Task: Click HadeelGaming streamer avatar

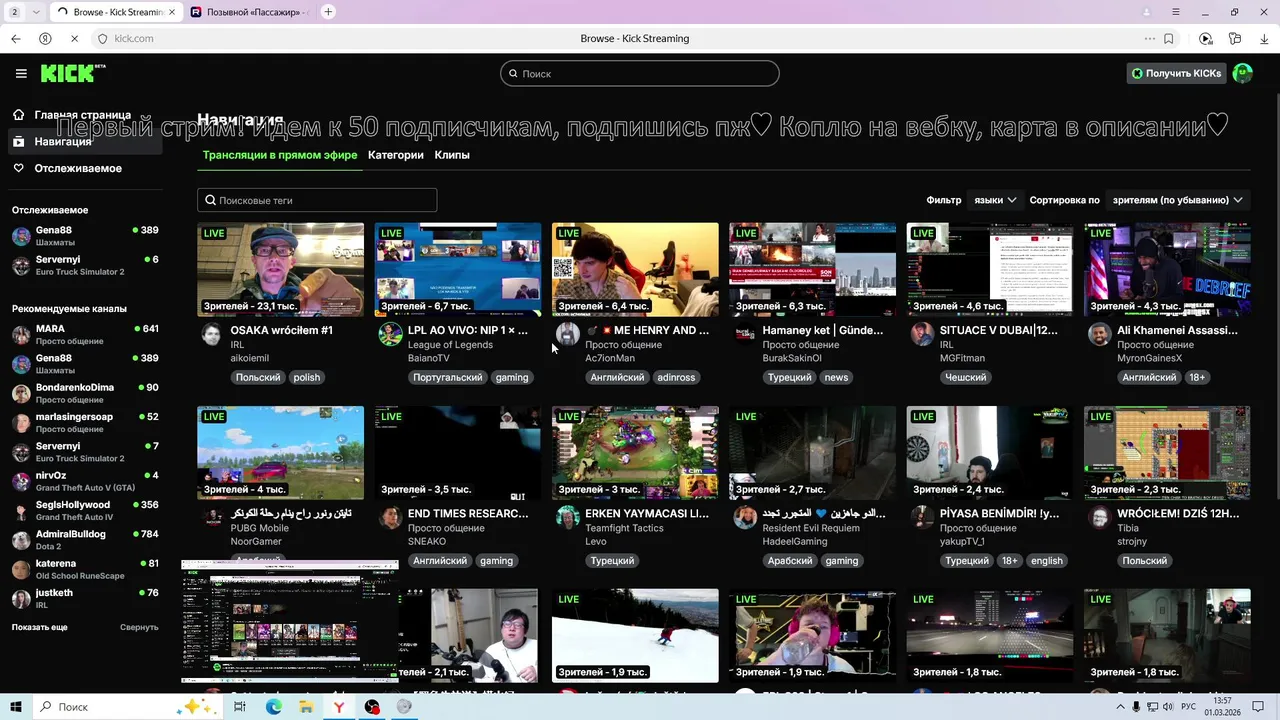Action: coord(745,517)
